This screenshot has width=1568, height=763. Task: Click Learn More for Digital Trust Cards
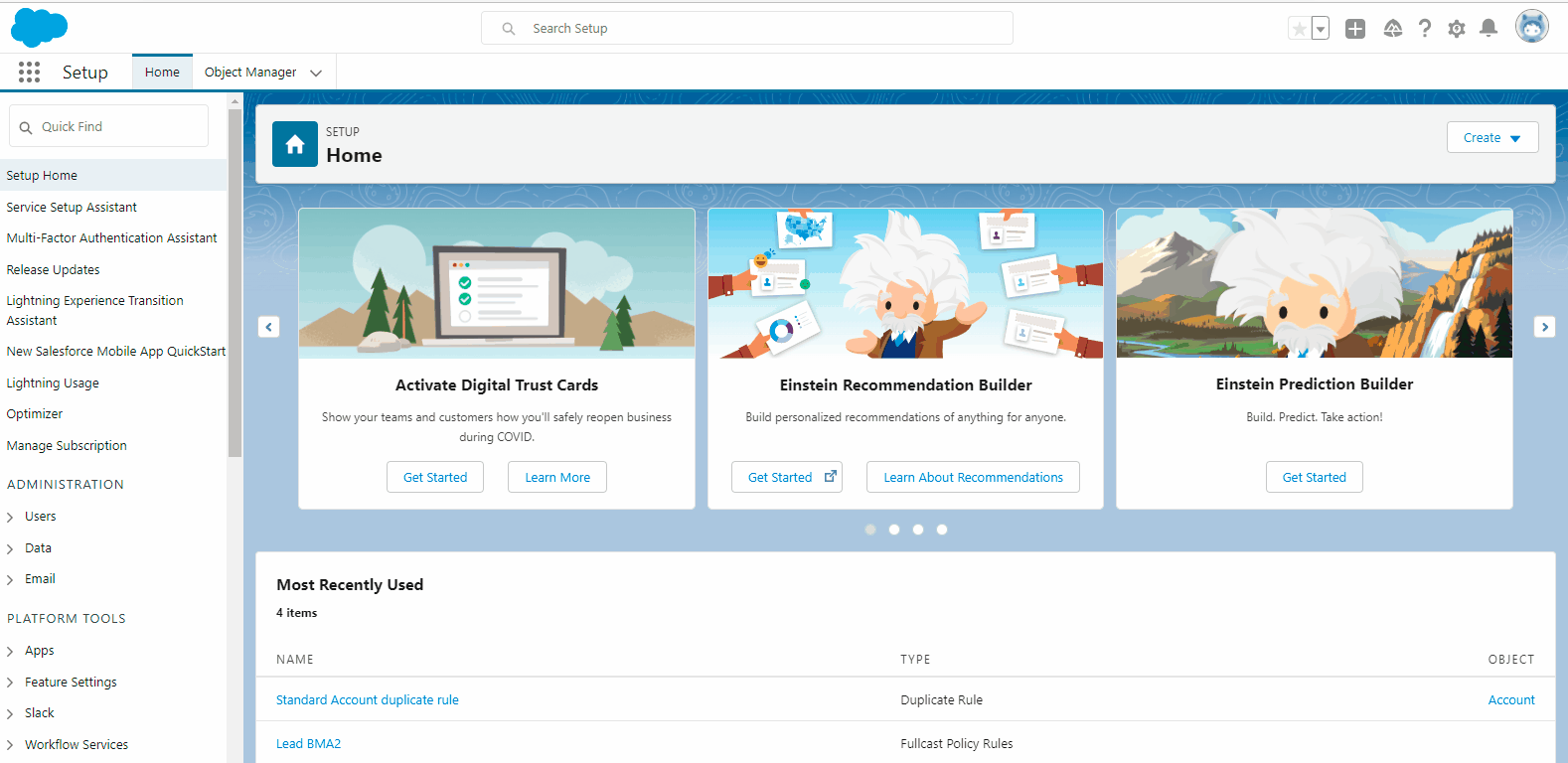coord(557,477)
